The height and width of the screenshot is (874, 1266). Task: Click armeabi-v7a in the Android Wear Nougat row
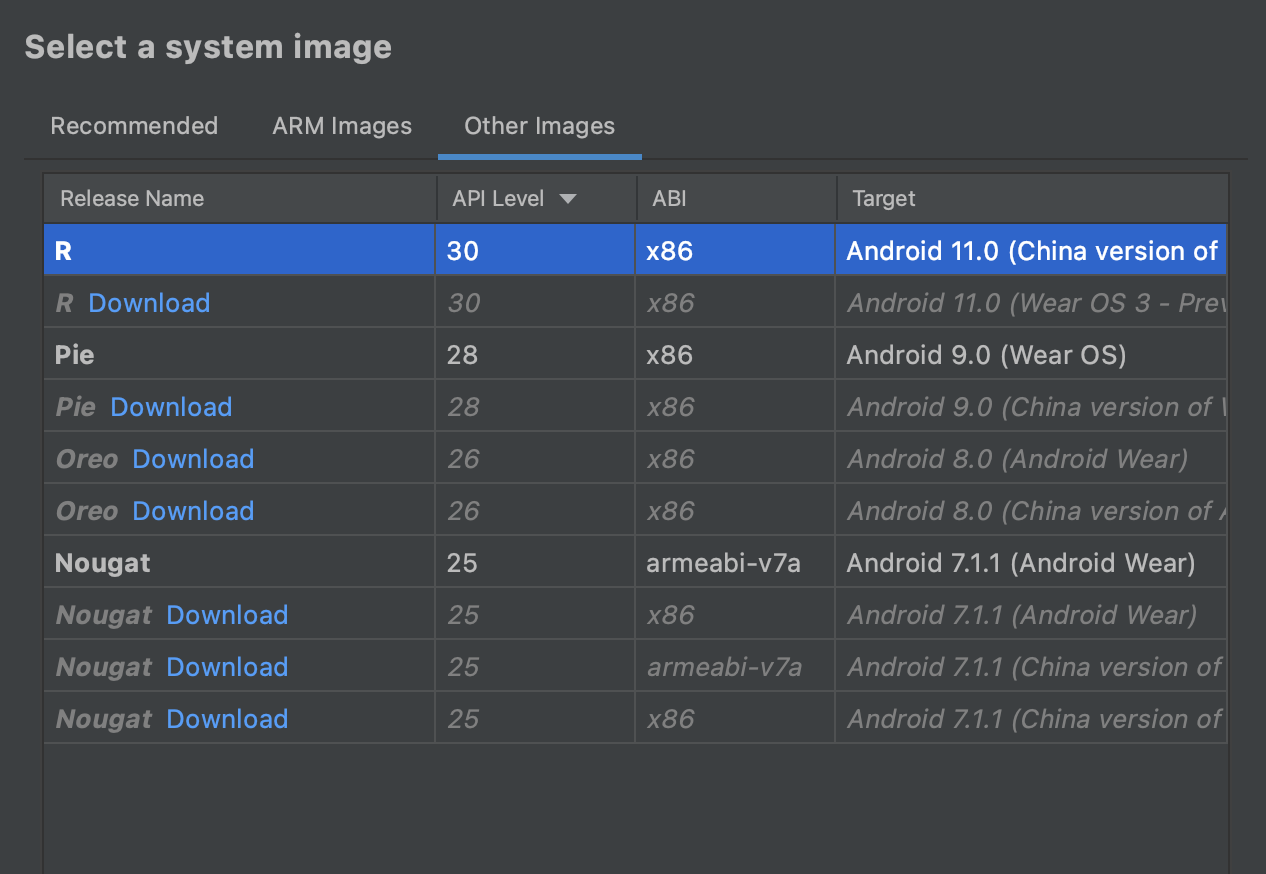(723, 563)
